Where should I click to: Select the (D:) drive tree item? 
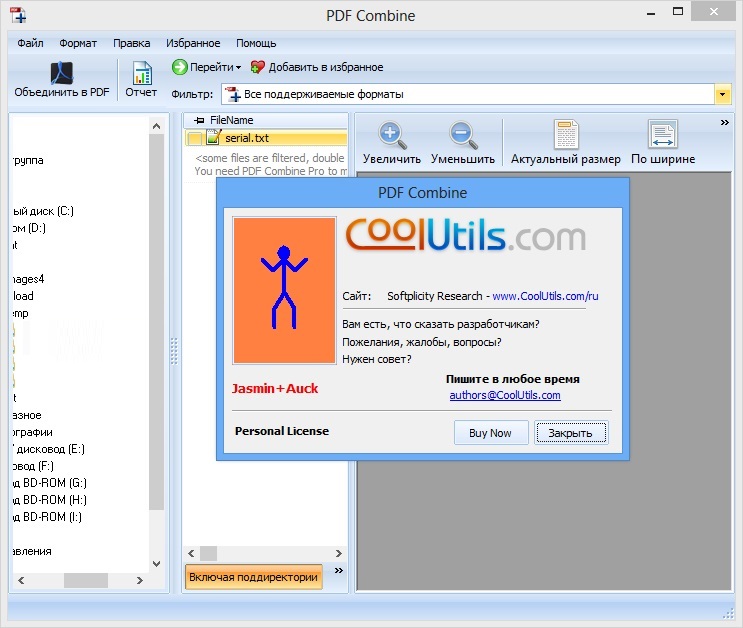click(29, 228)
